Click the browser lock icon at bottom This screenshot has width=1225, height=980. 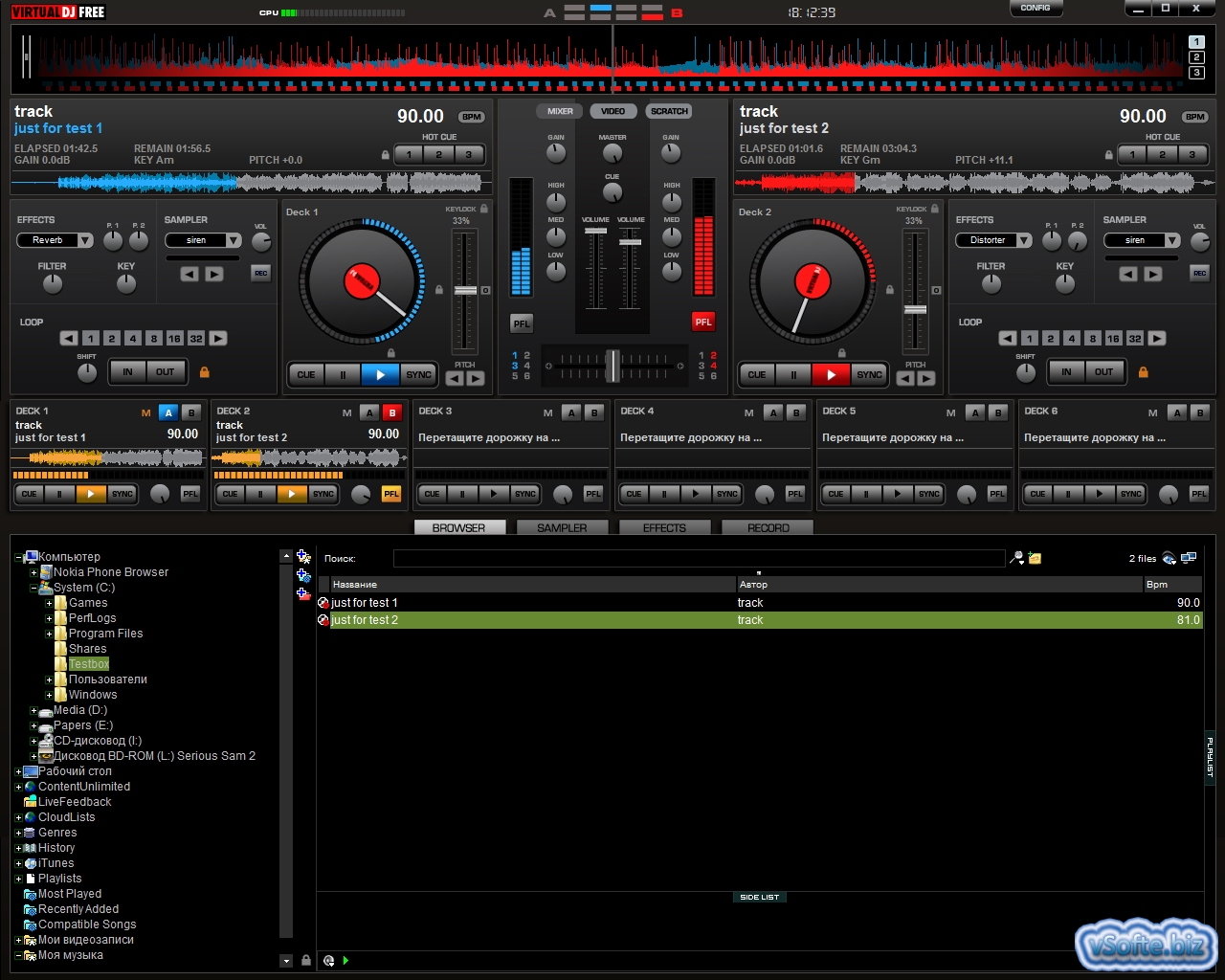tap(306, 960)
